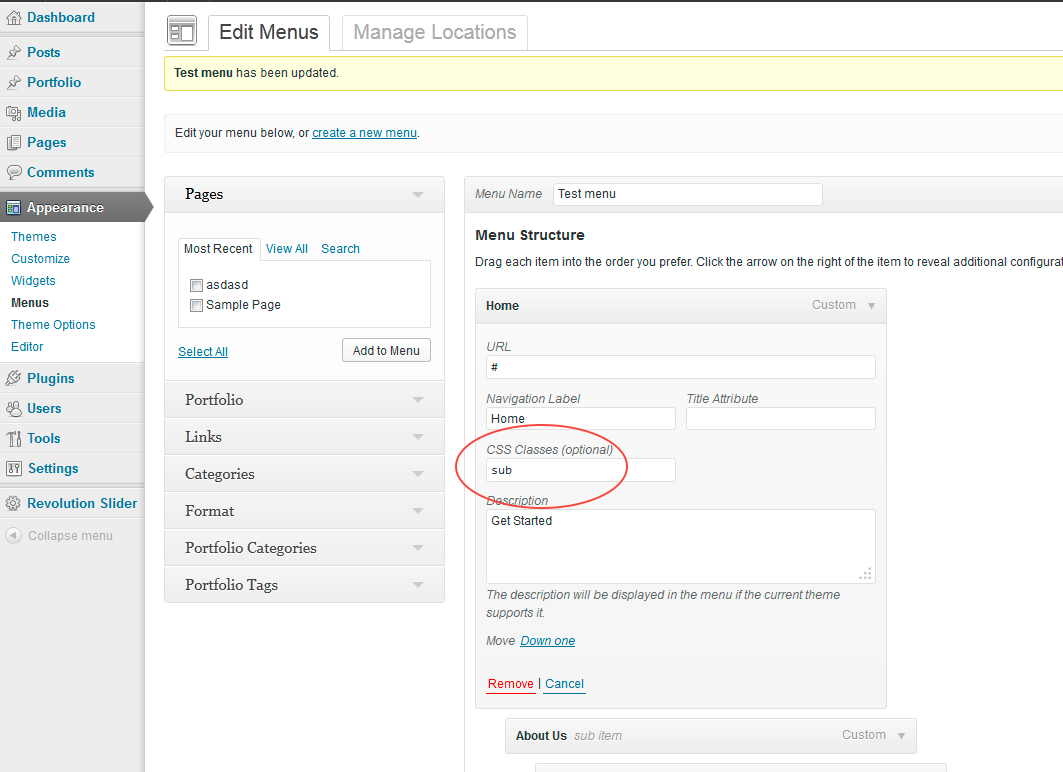Click the Media library icon
Viewport: 1063px width, 772px height.
coord(13,113)
